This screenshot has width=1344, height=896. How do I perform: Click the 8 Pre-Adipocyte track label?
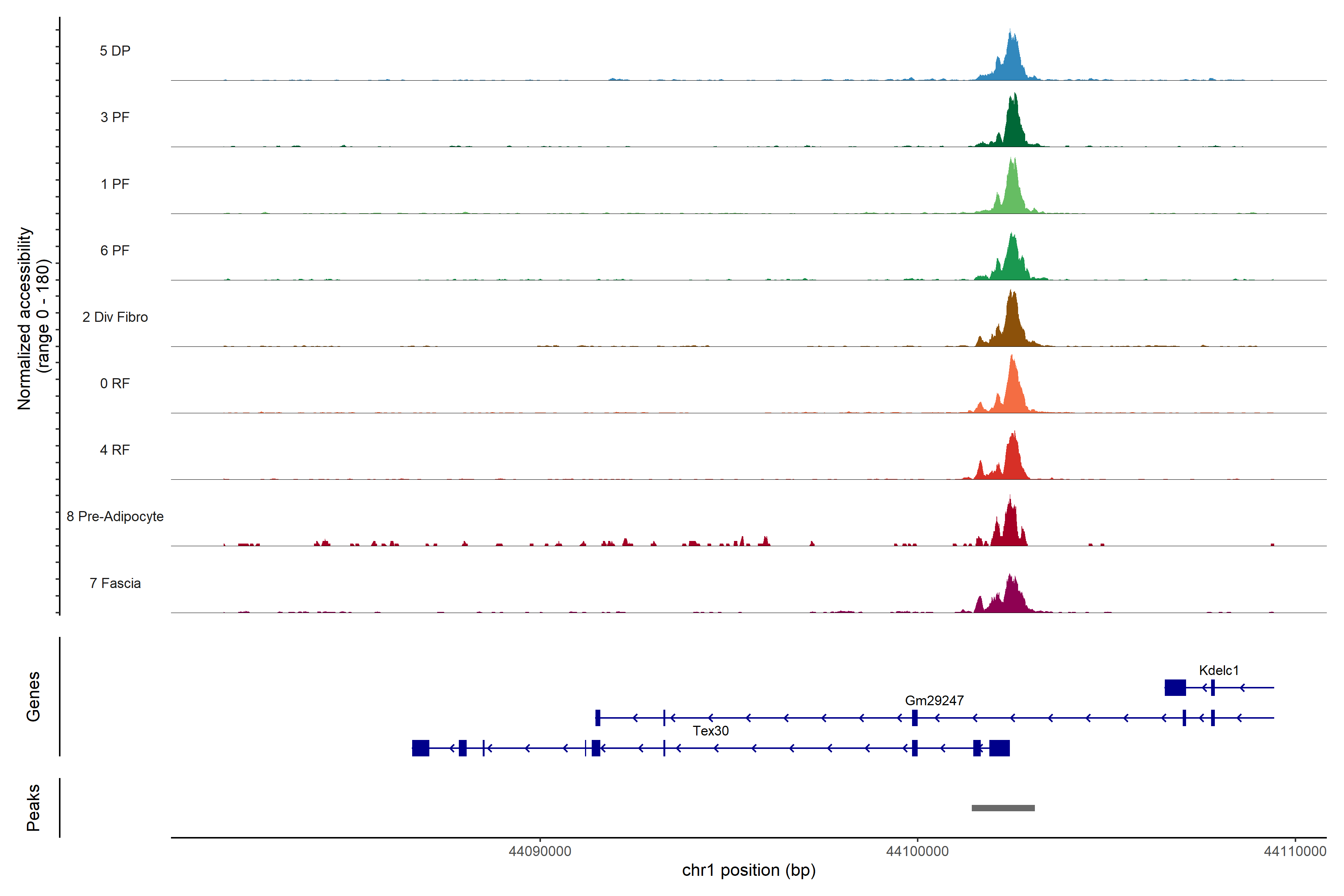tap(115, 517)
